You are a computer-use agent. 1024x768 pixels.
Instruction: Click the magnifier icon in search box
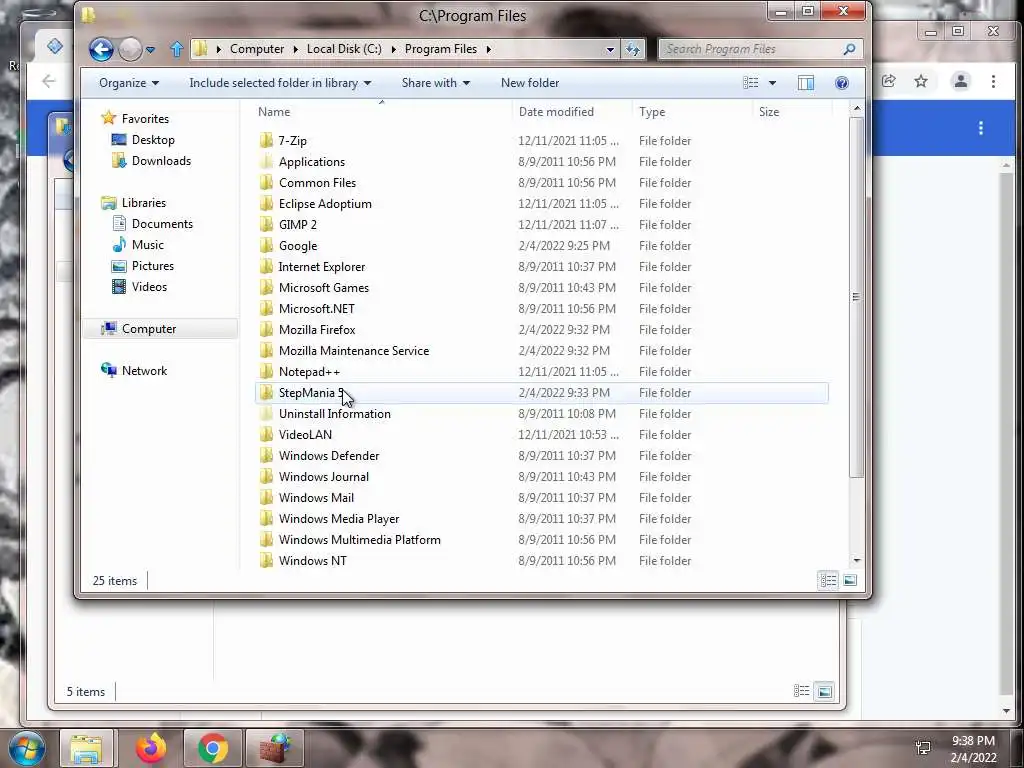click(x=850, y=49)
